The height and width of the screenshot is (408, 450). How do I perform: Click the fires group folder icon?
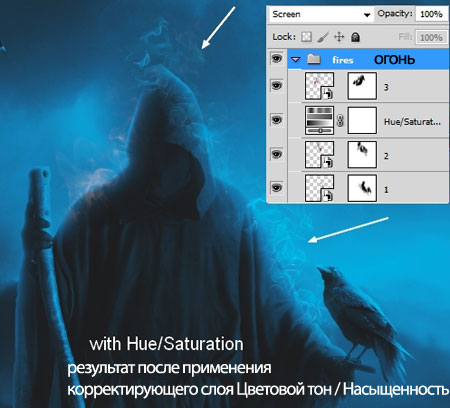(x=314, y=59)
